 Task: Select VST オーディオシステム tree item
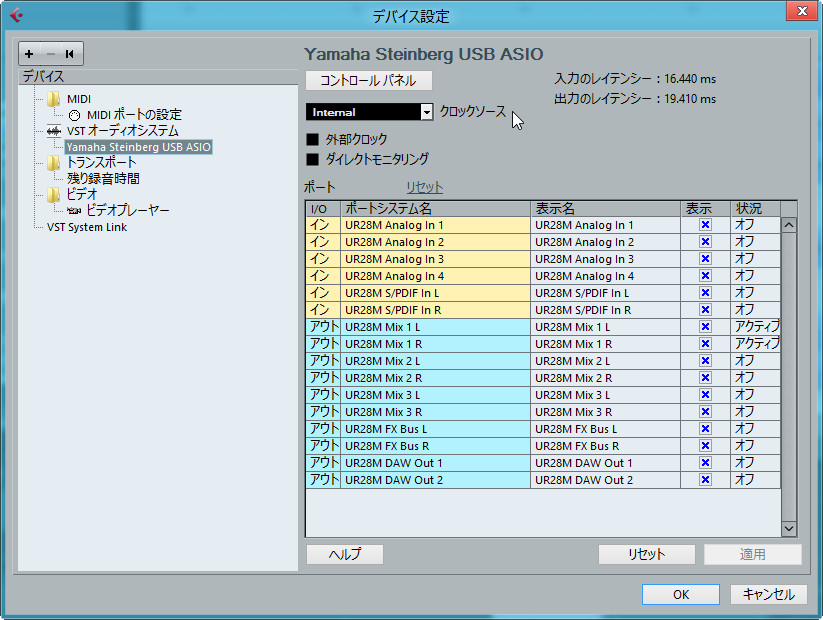coord(123,131)
